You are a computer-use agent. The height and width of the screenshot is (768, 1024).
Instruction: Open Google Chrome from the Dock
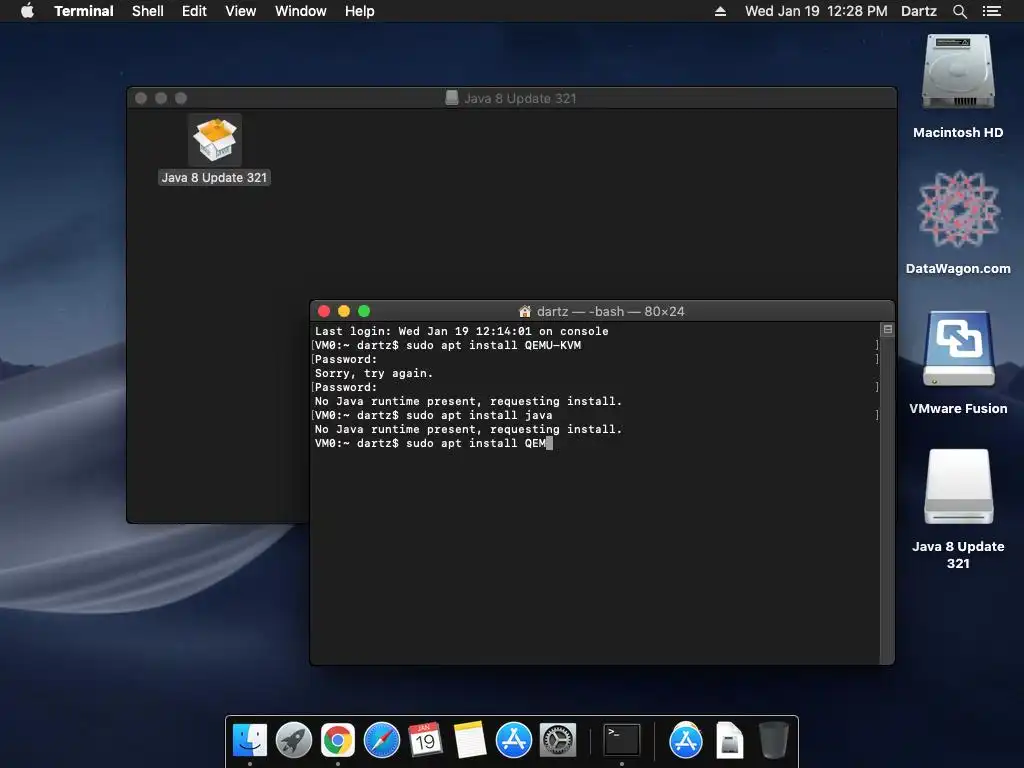pyautogui.click(x=338, y=740)
